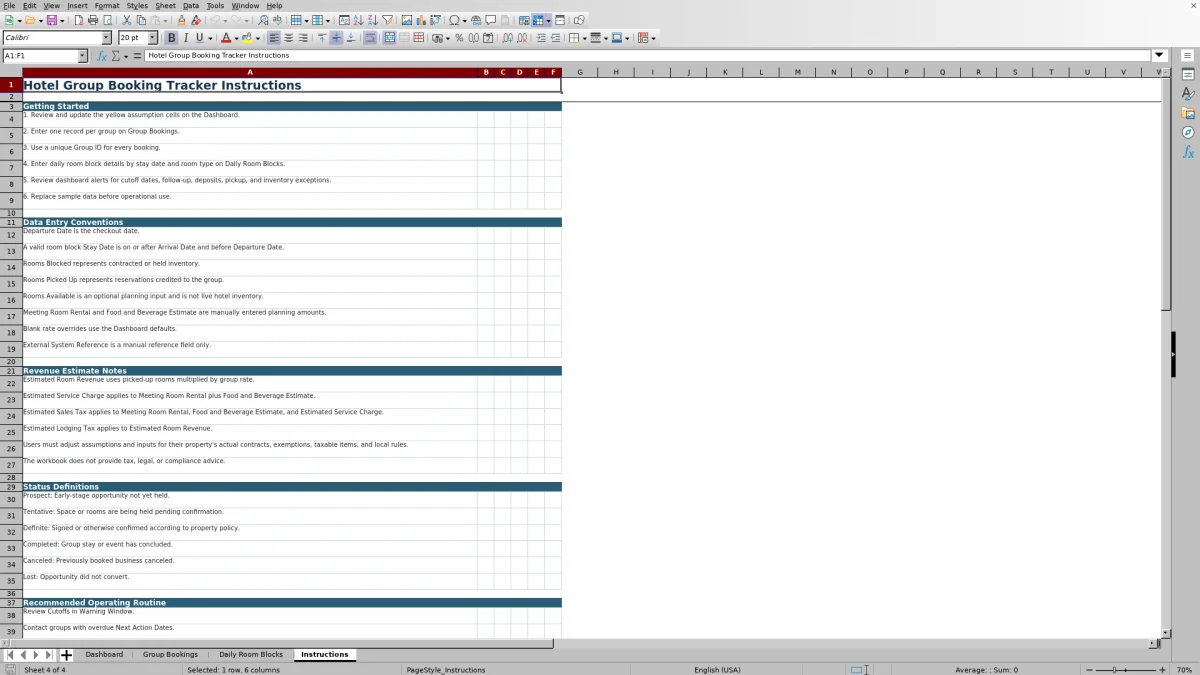Open Background Color dropdown arrow
Screen dimensions: 1200x675
[258, 38]
